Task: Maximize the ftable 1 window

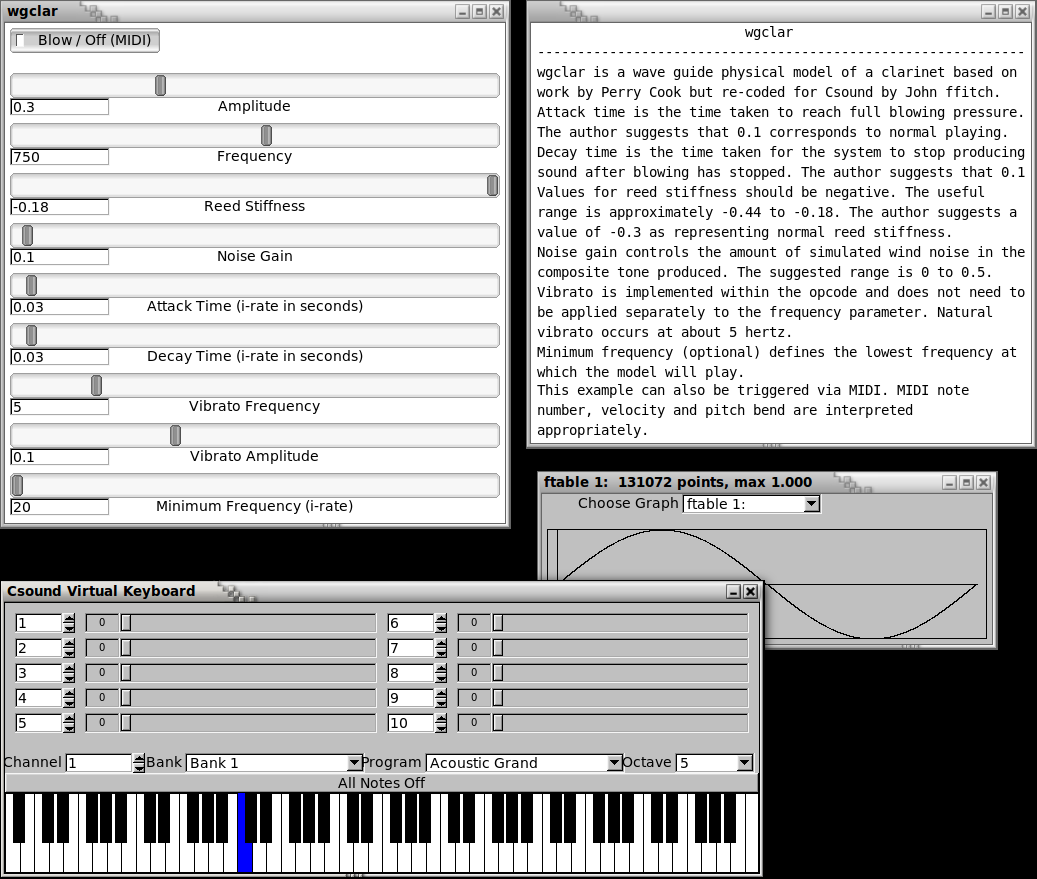Action: click(x=967, y=483)
